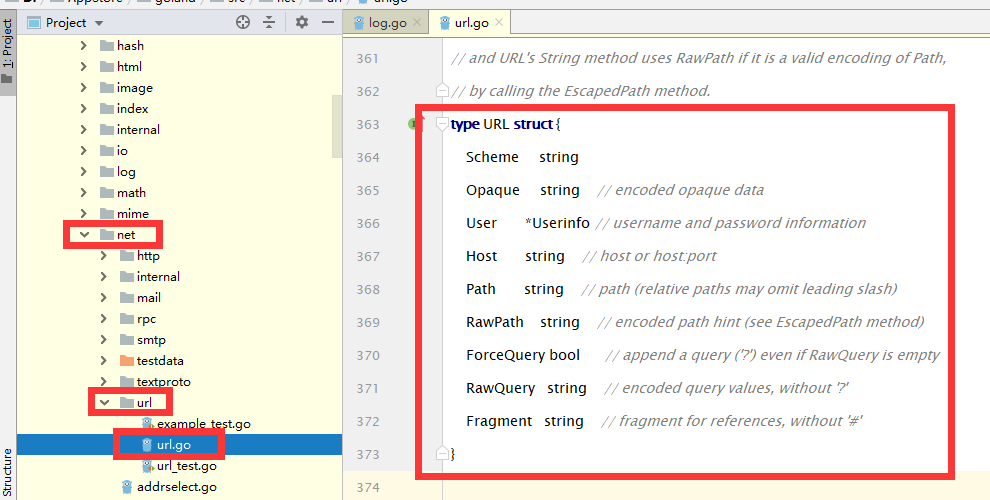
Task: Click the Scheme field name
Action: pos(492,157)
